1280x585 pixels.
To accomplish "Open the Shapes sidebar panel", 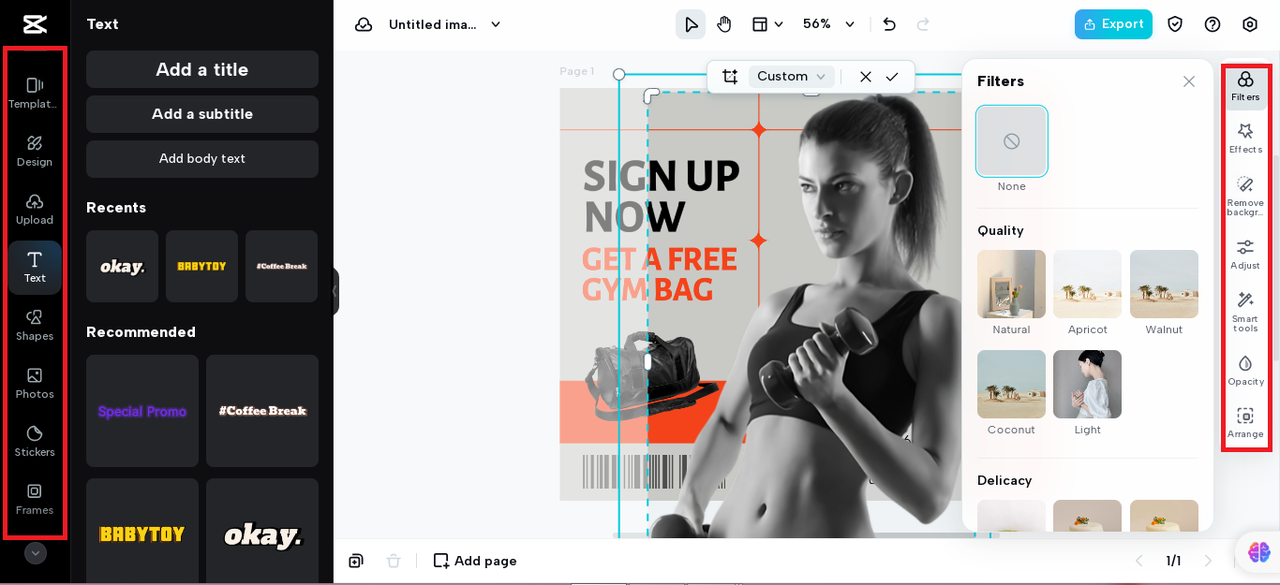I will [x=34, y=325].
